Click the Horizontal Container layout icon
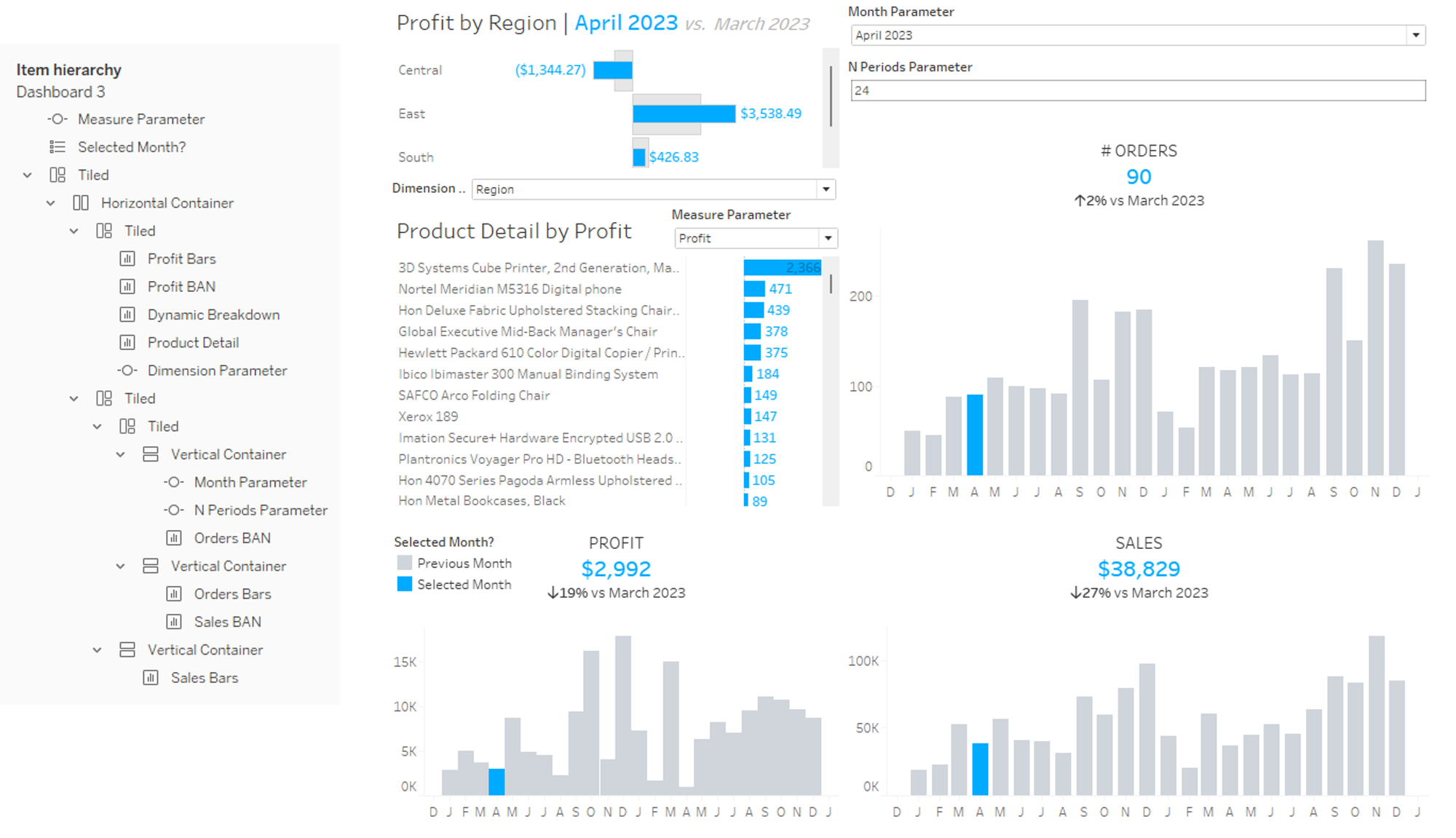Image resolution: width=1456 pixels, height=838 pixels. pyautogui.click(x=81, y=203)
